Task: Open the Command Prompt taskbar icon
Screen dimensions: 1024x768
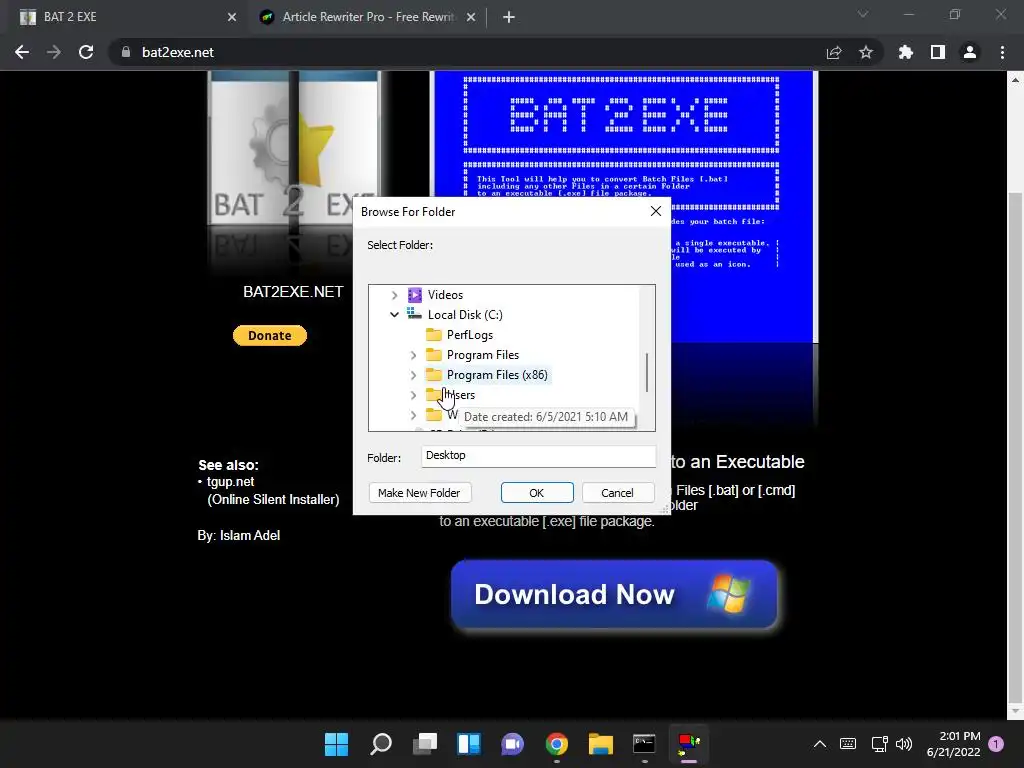Action: click(x=644, y=744)
